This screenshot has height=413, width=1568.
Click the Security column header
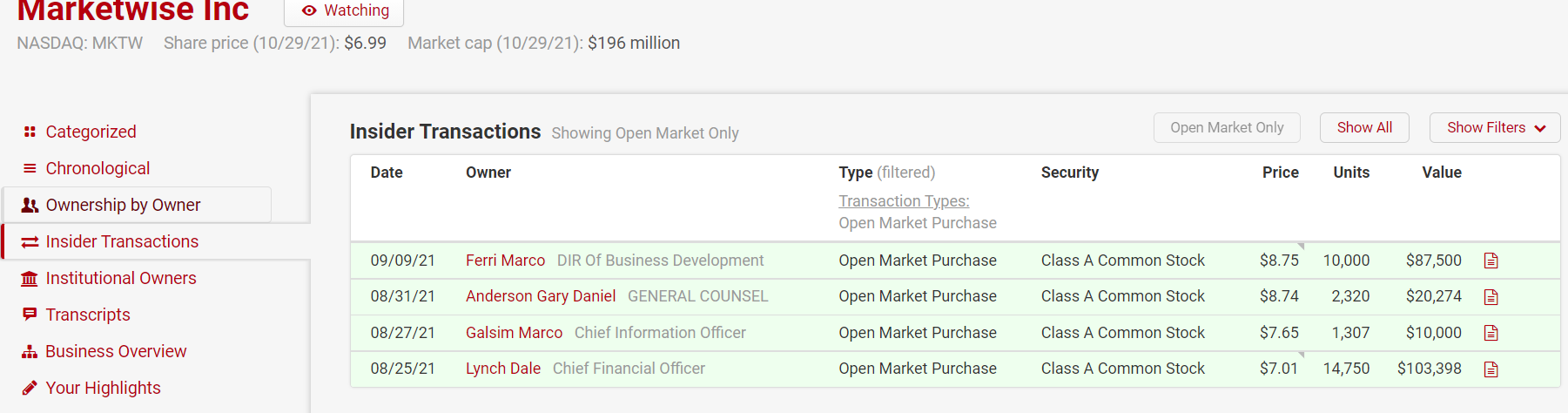pyautogui.click(x=1070, y=173)
